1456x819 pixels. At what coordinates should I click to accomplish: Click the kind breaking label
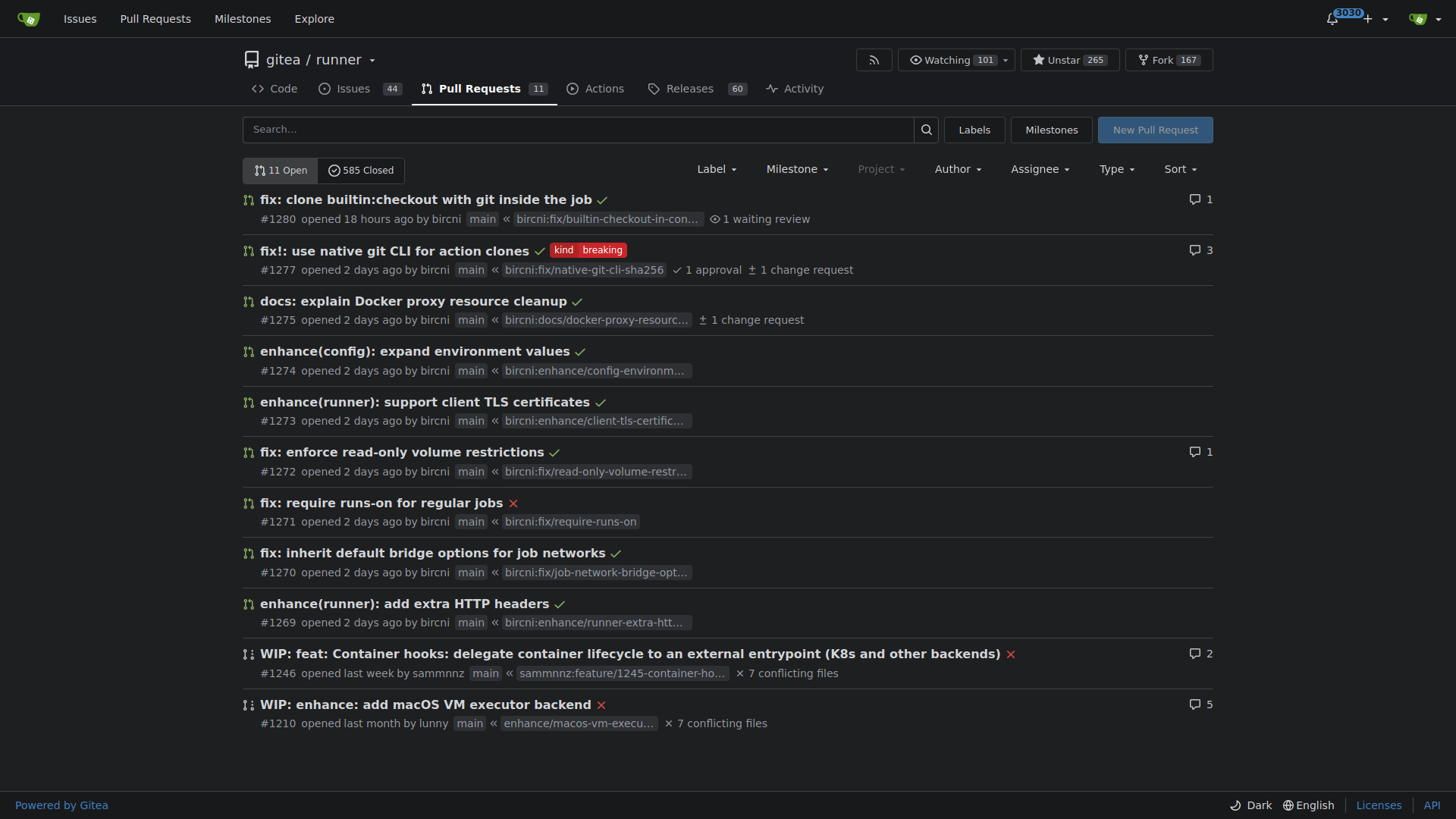tap(588, 250)
